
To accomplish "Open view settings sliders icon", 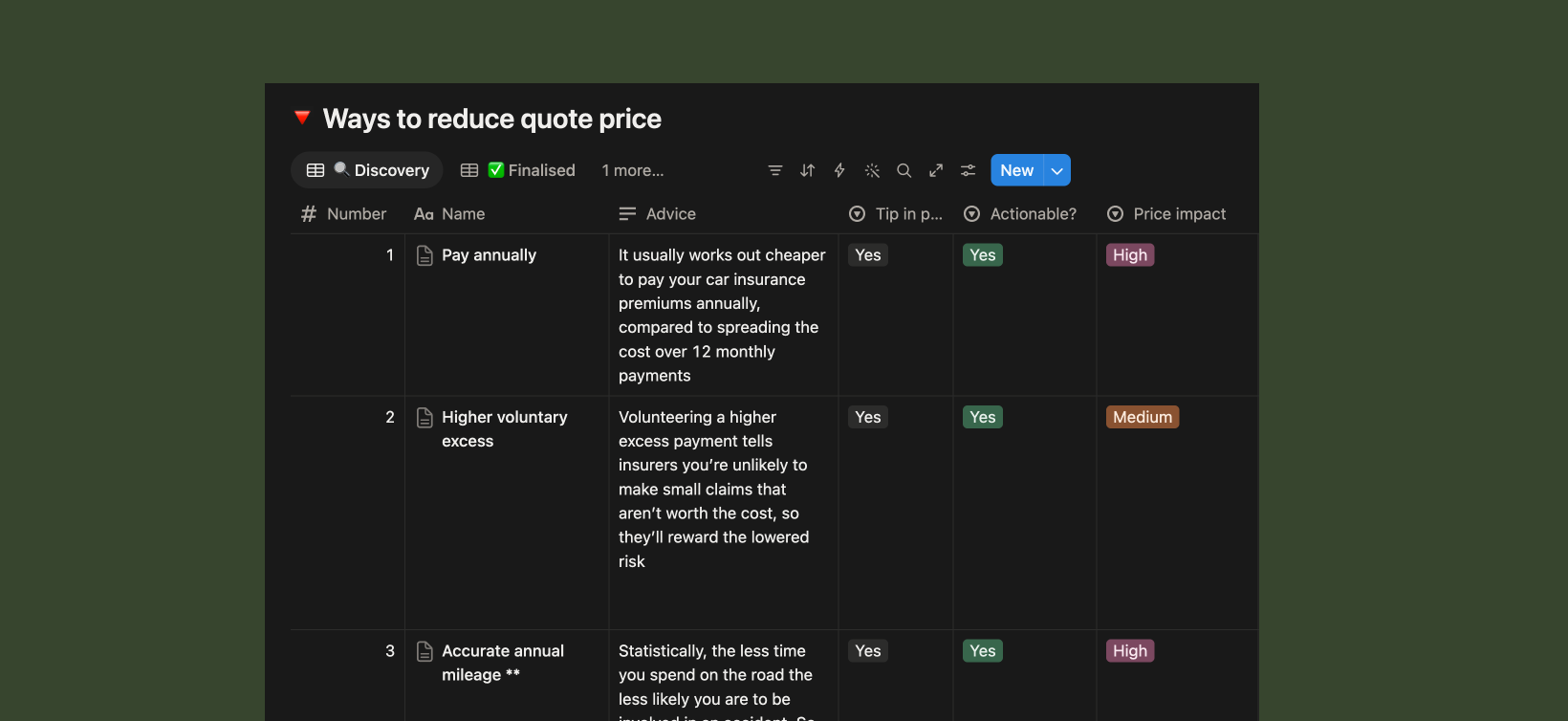I will [969, 170].
